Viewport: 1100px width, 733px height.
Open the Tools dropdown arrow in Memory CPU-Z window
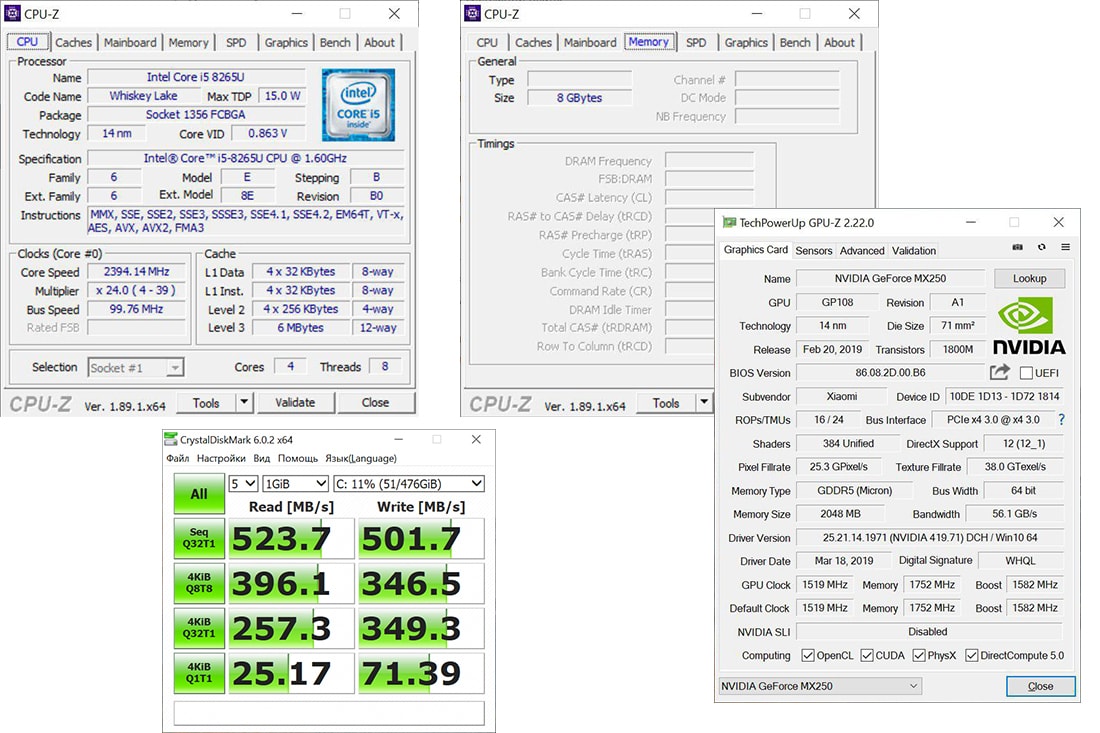pyautogui.click(x=704, y=403)
